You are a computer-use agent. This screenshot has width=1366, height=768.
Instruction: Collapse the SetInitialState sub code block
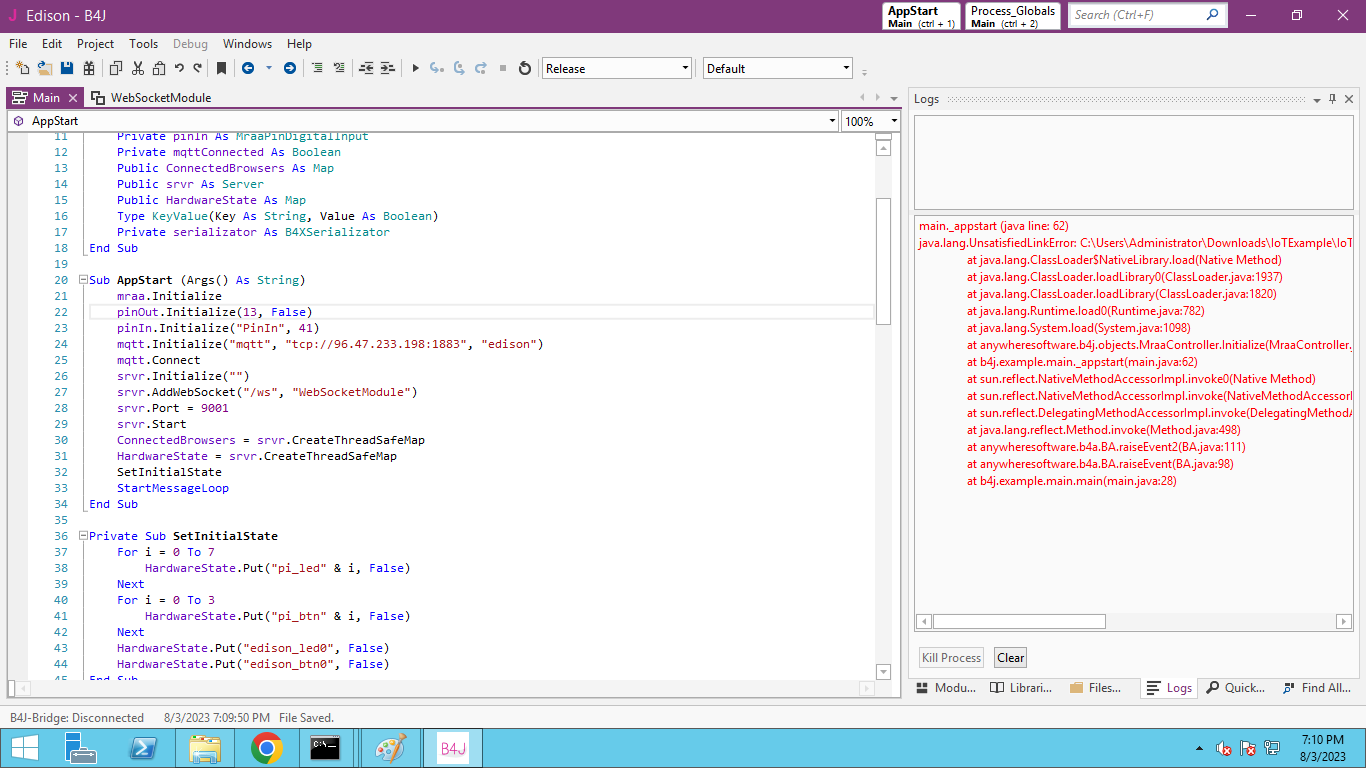tap(83, 536)
